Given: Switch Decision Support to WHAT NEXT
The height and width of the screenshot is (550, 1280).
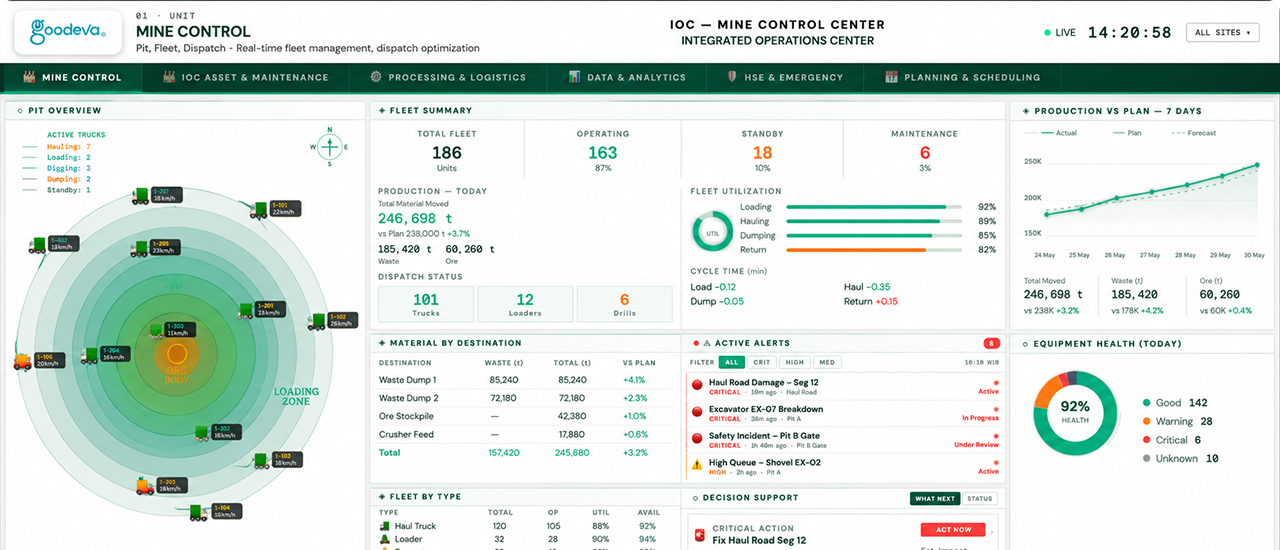Looking at the screenshot, I should point(935,498).
